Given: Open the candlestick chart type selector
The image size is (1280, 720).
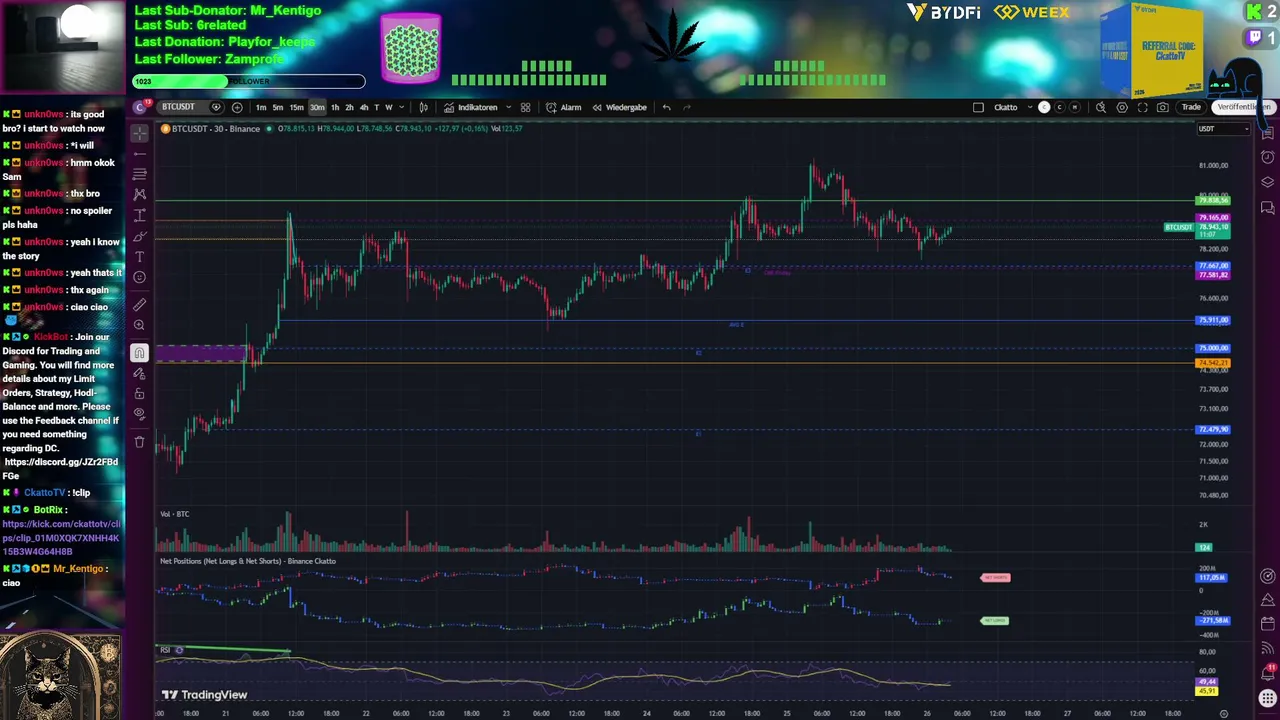Looking at the screenshot, I should pos(423,107).
